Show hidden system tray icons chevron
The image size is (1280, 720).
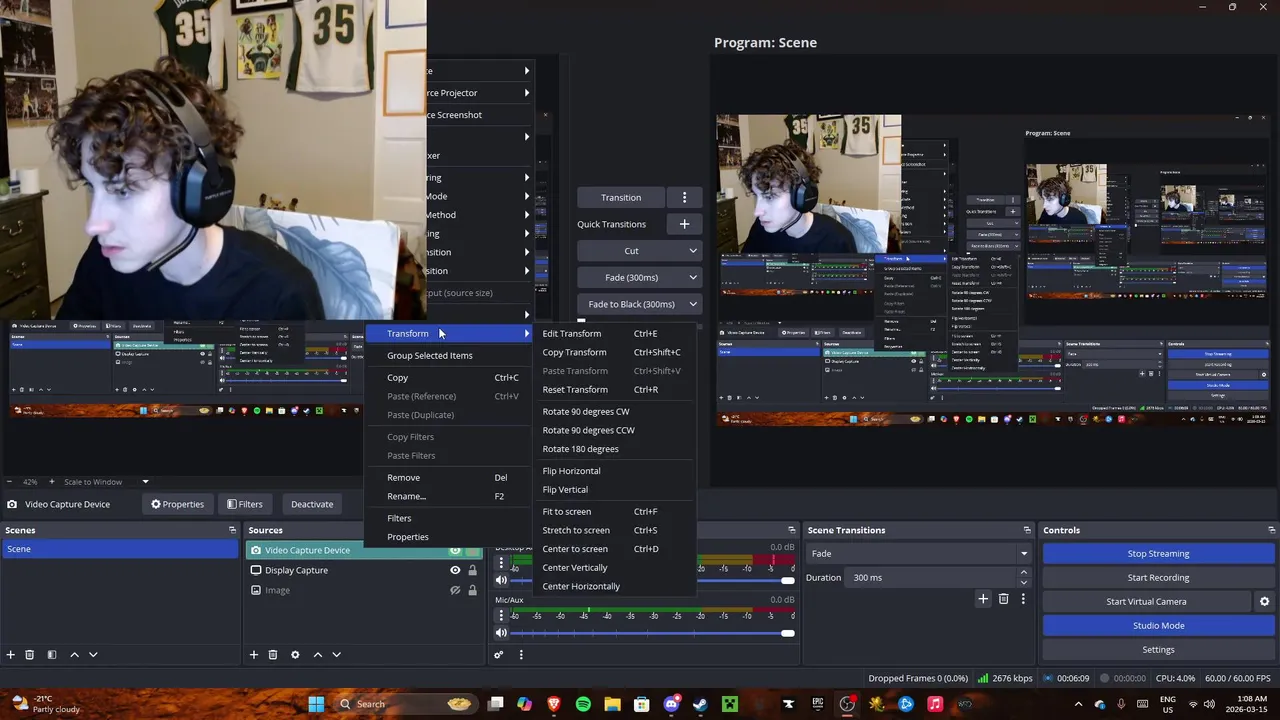coord(1078,704)
